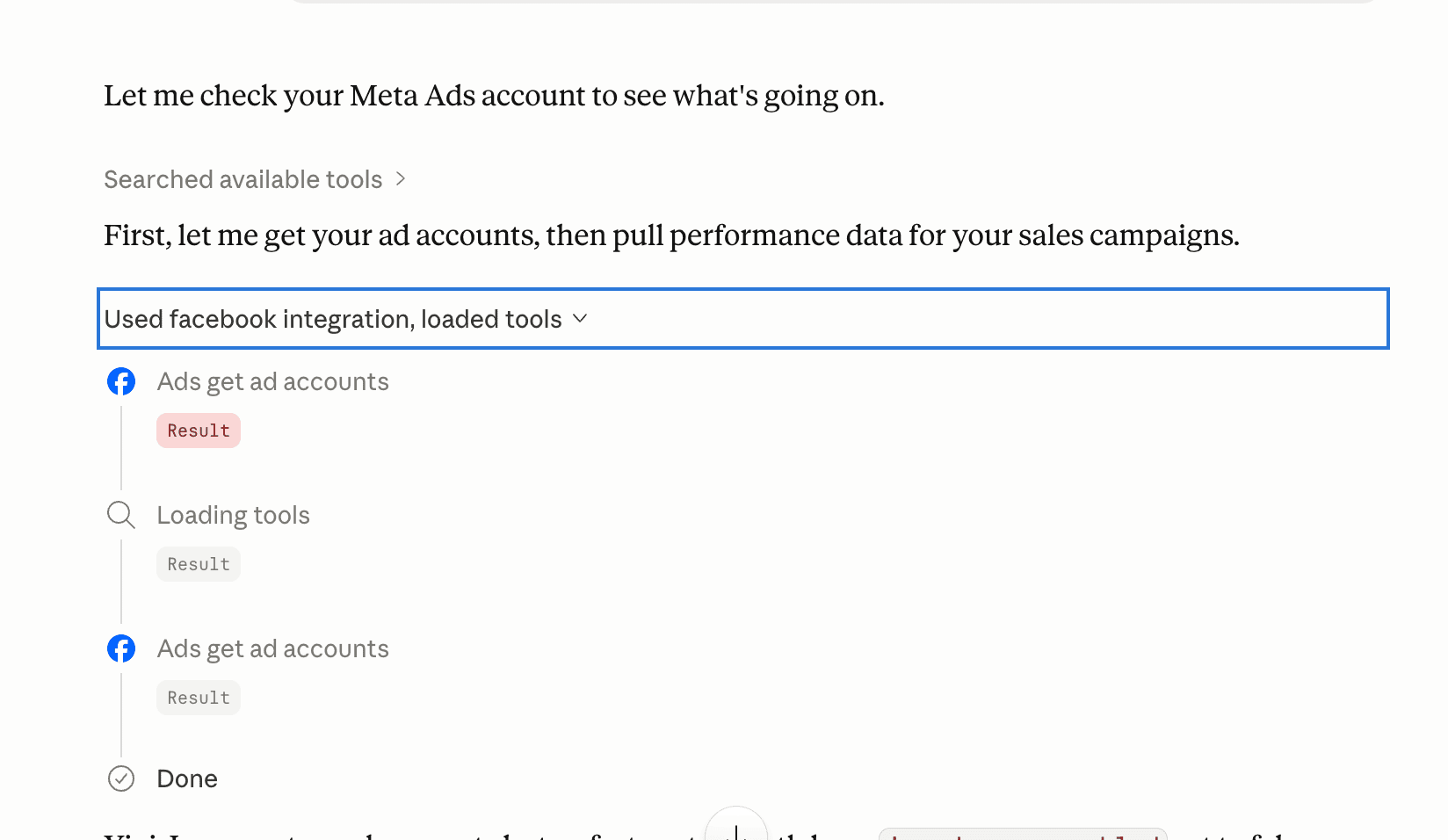This screenshot has height=840, width=1448.
Task: Collapse the Used facebook integration section
Action: point(742,318)
